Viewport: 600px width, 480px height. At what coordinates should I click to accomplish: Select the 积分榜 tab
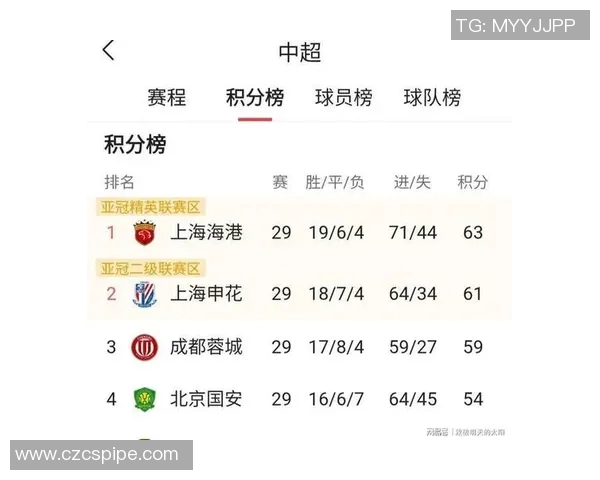click(255, 98)
